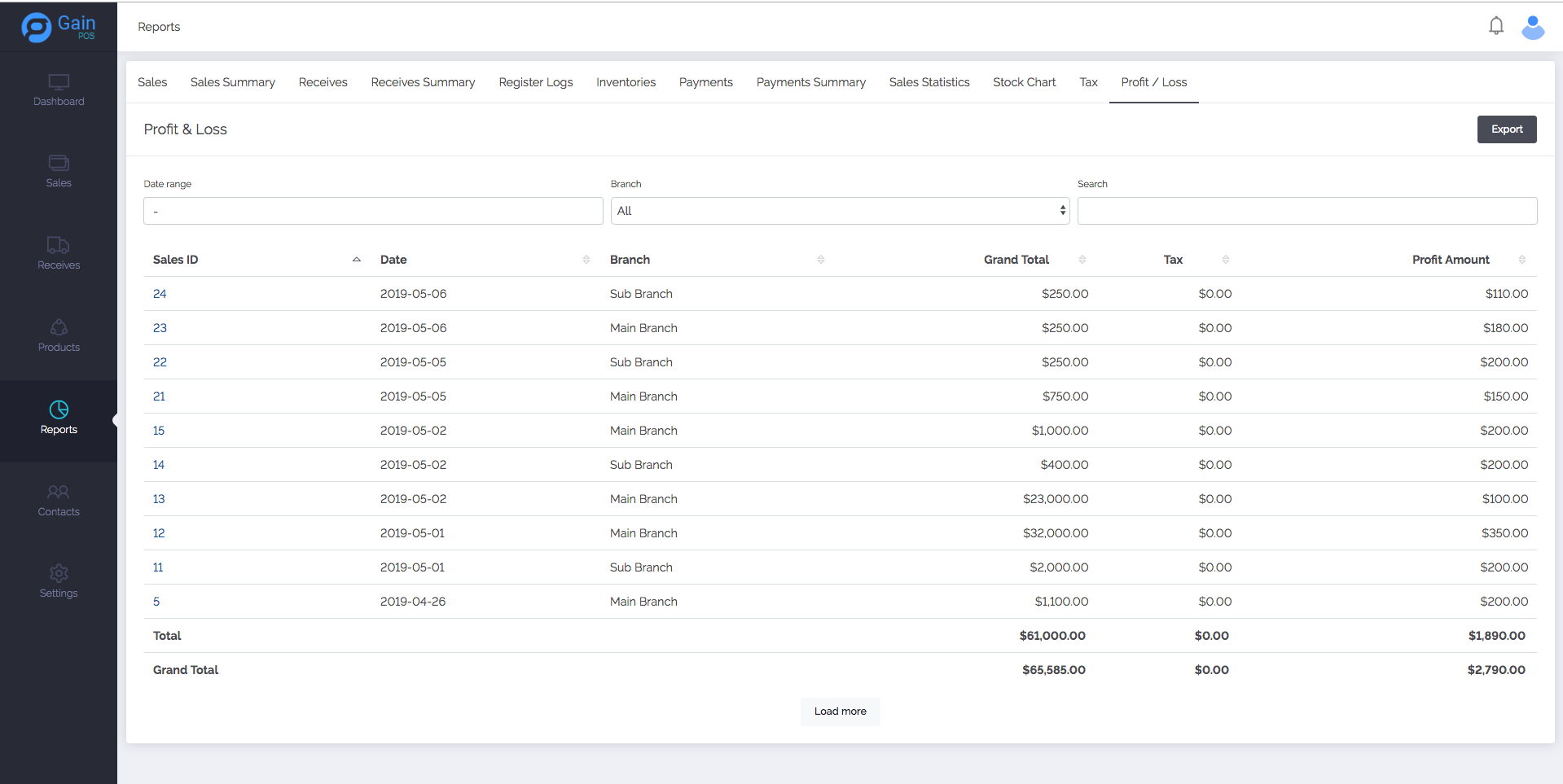Open the Register Logs tab
Image resolution: width=1563 pixels, height=784 pixels.
pos(535,82)
